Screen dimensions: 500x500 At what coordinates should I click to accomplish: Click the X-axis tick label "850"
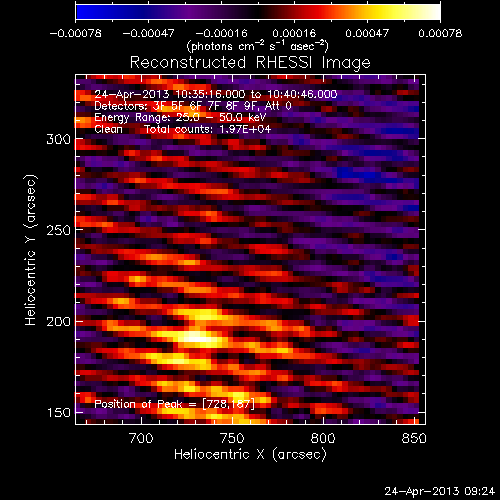(414, 438)
